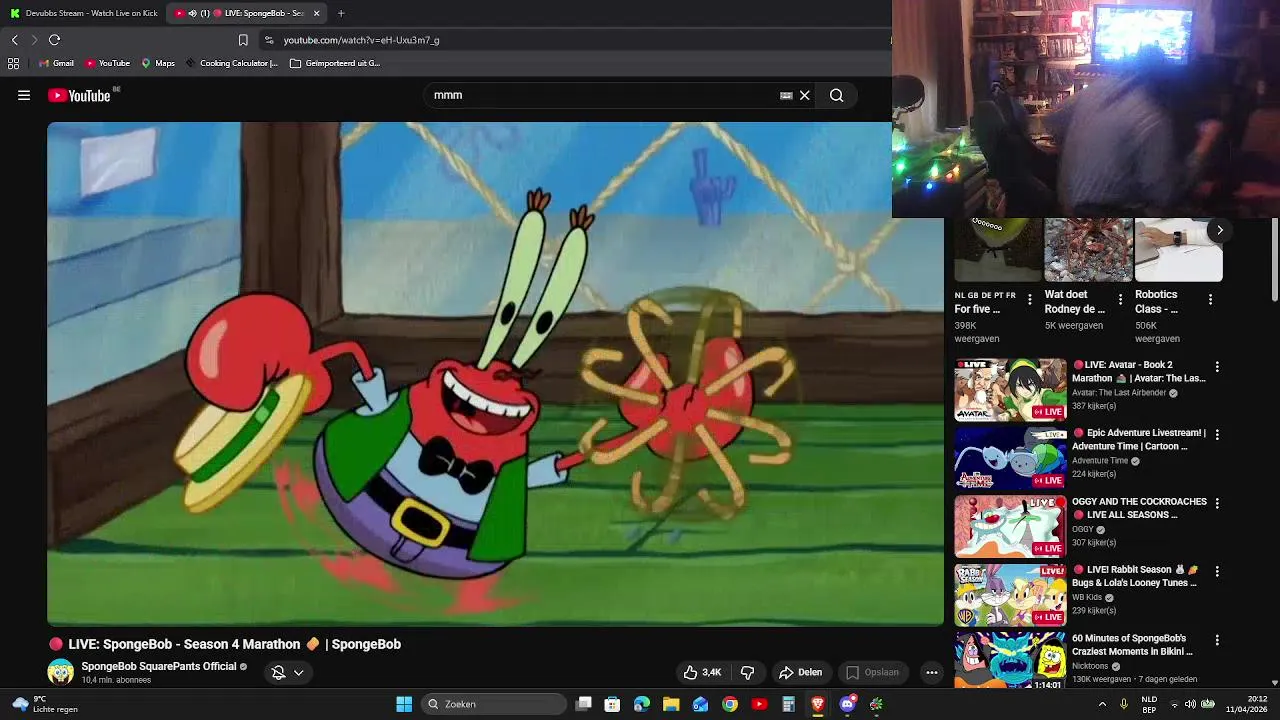Open Avatar Book 2 Marathon video title

1139,372
